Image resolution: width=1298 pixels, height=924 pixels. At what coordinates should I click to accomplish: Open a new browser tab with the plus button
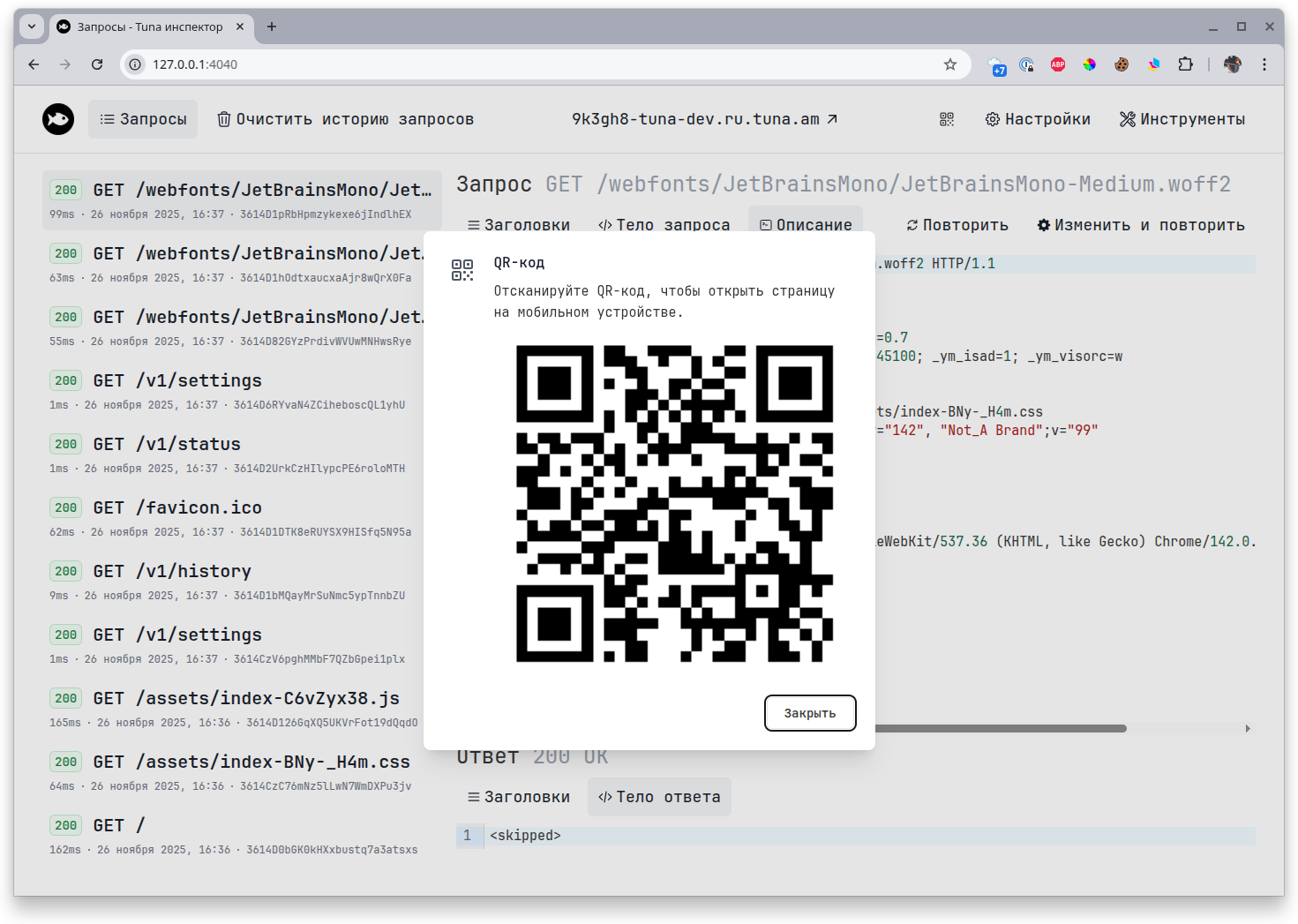tap(272, 26)
